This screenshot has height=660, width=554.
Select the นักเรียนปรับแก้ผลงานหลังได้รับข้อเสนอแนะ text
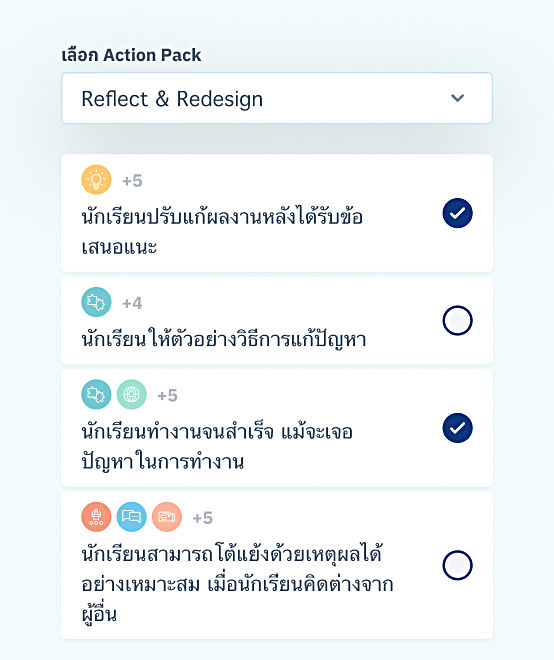click(x=222, y=232)
